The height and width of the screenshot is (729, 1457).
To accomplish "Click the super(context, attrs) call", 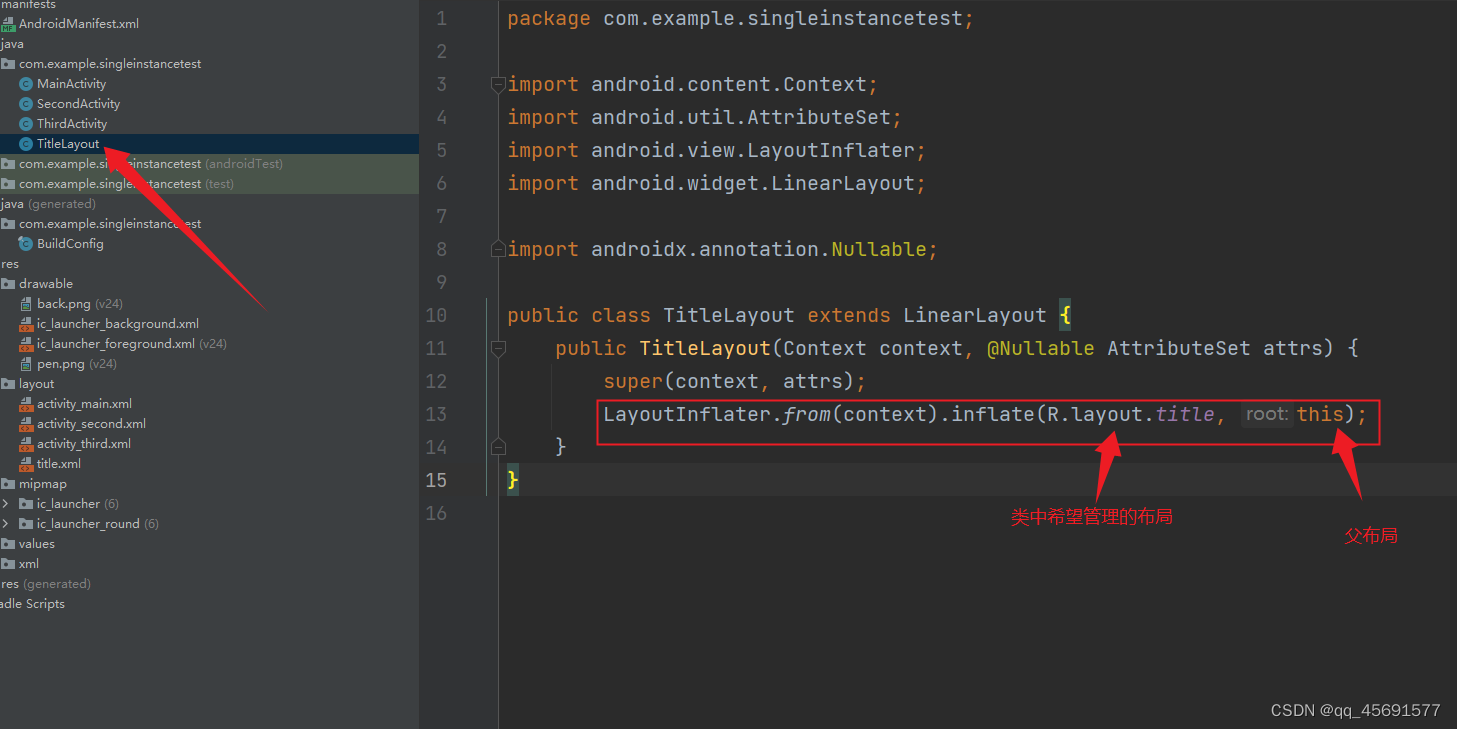I will click(734, 381).
